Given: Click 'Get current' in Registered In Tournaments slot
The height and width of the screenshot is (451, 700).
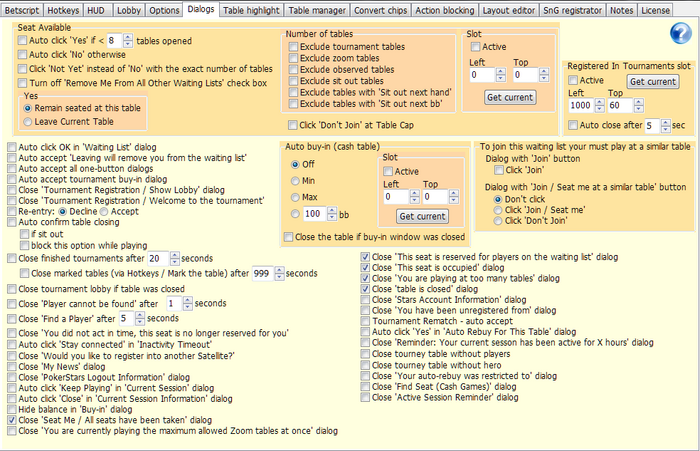Looking at the screenshot, I should point(652,80).
